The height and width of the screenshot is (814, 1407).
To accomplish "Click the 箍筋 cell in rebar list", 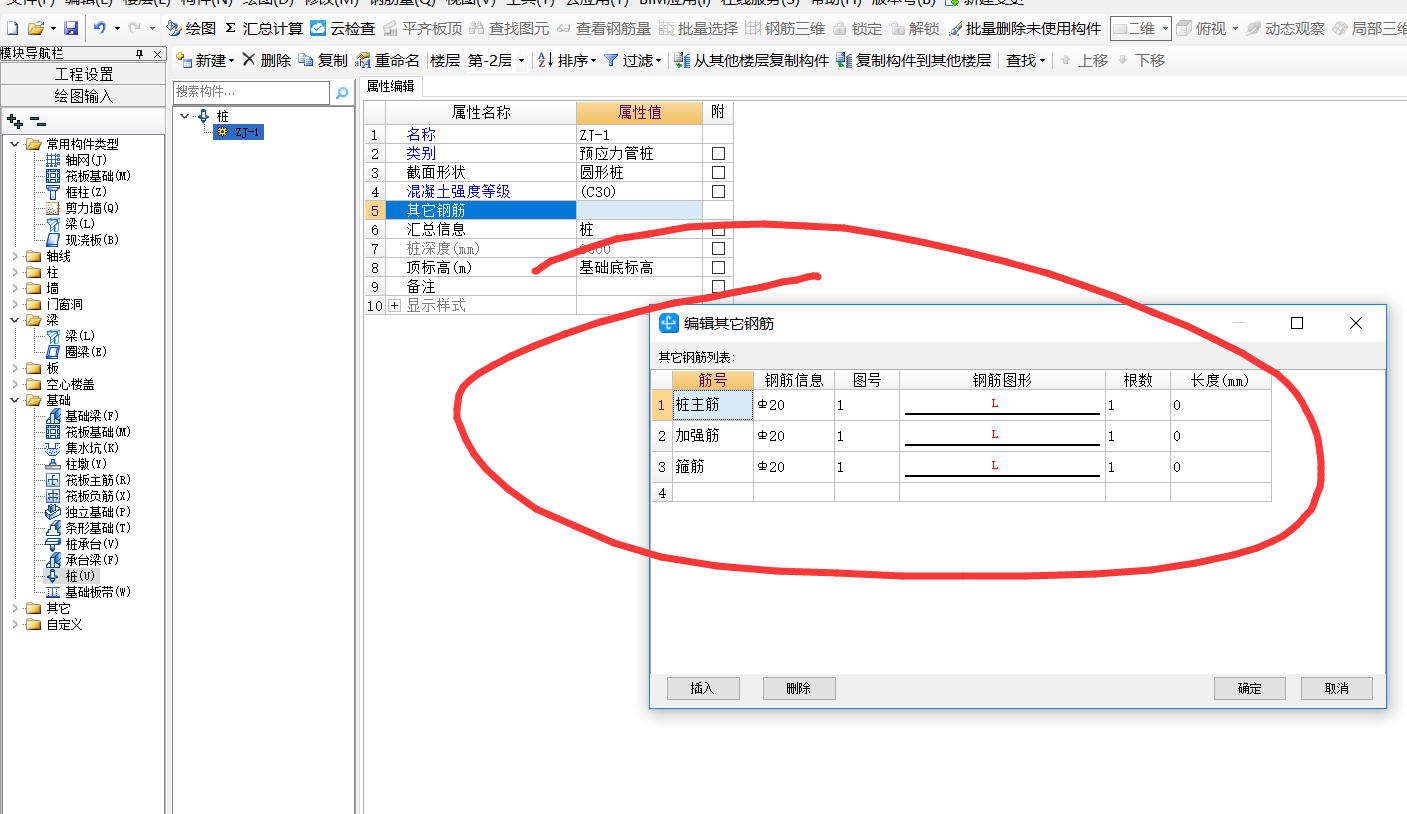I will pos(713,467).
